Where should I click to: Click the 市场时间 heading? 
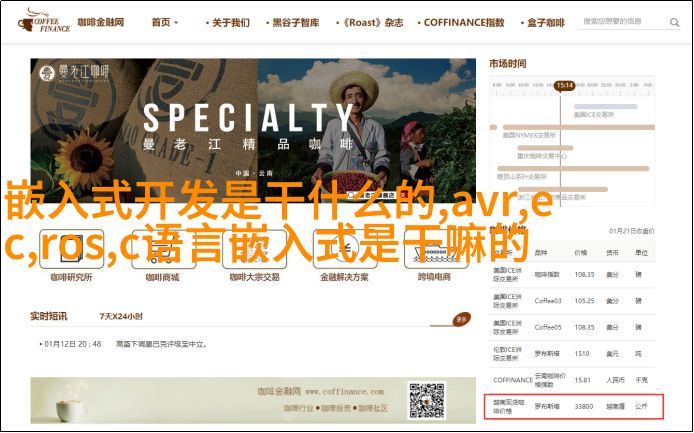(508, 64)
